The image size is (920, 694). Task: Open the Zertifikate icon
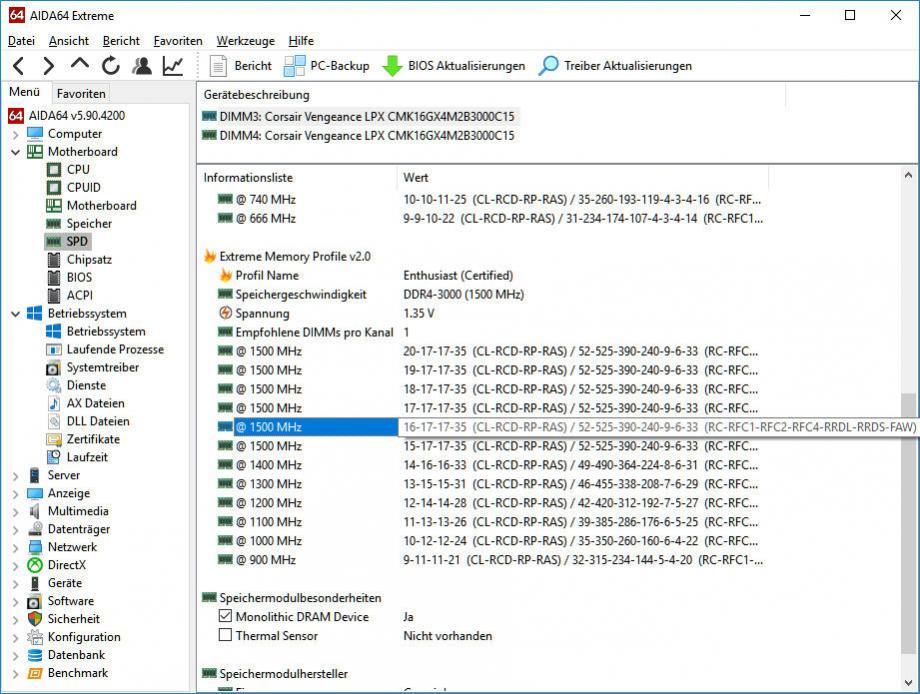pyautogui.click(x=54, y=439)
